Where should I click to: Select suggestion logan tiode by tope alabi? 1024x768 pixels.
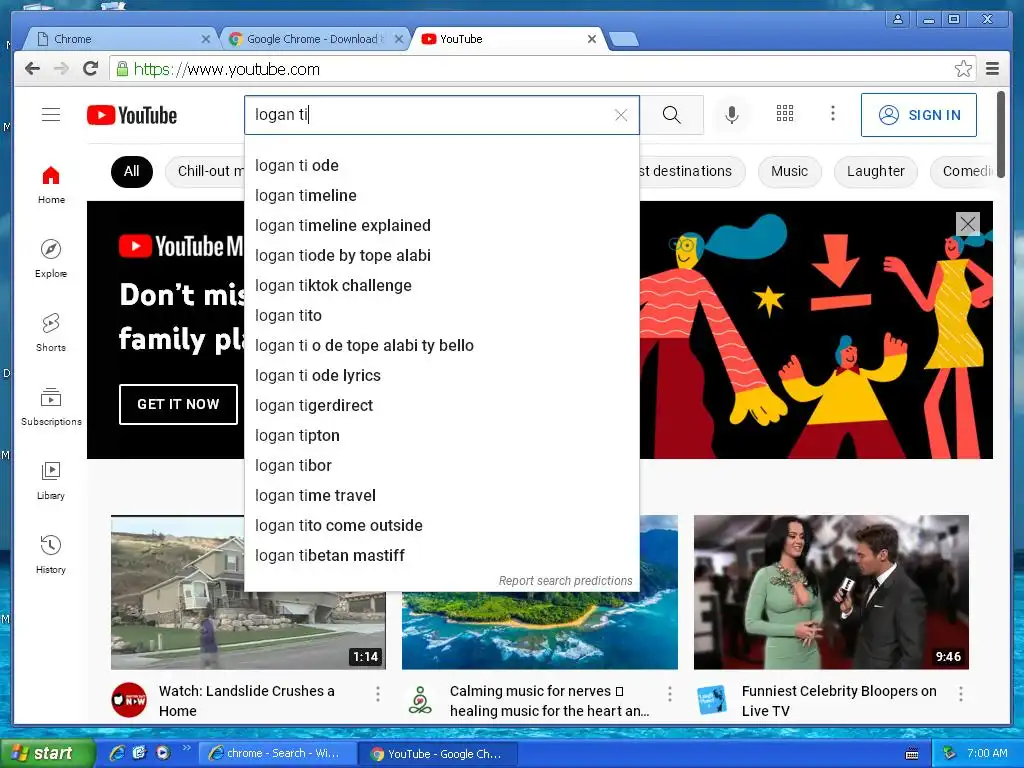click(441, 255)
